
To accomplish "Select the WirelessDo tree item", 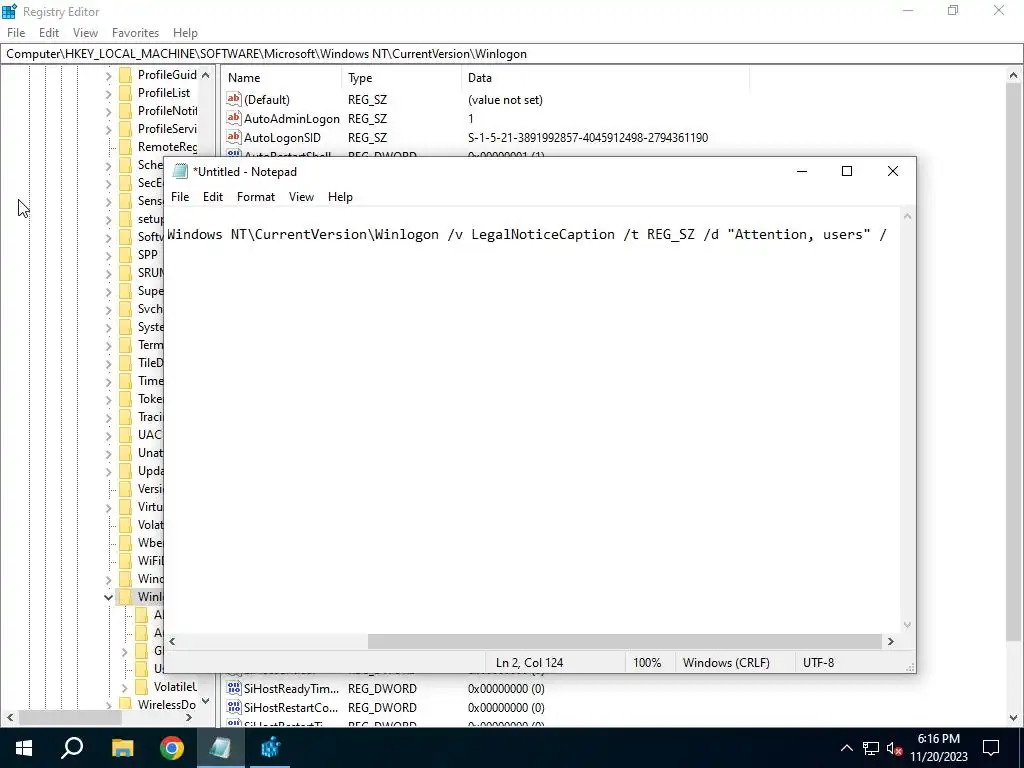I will [x=167, y=705].
